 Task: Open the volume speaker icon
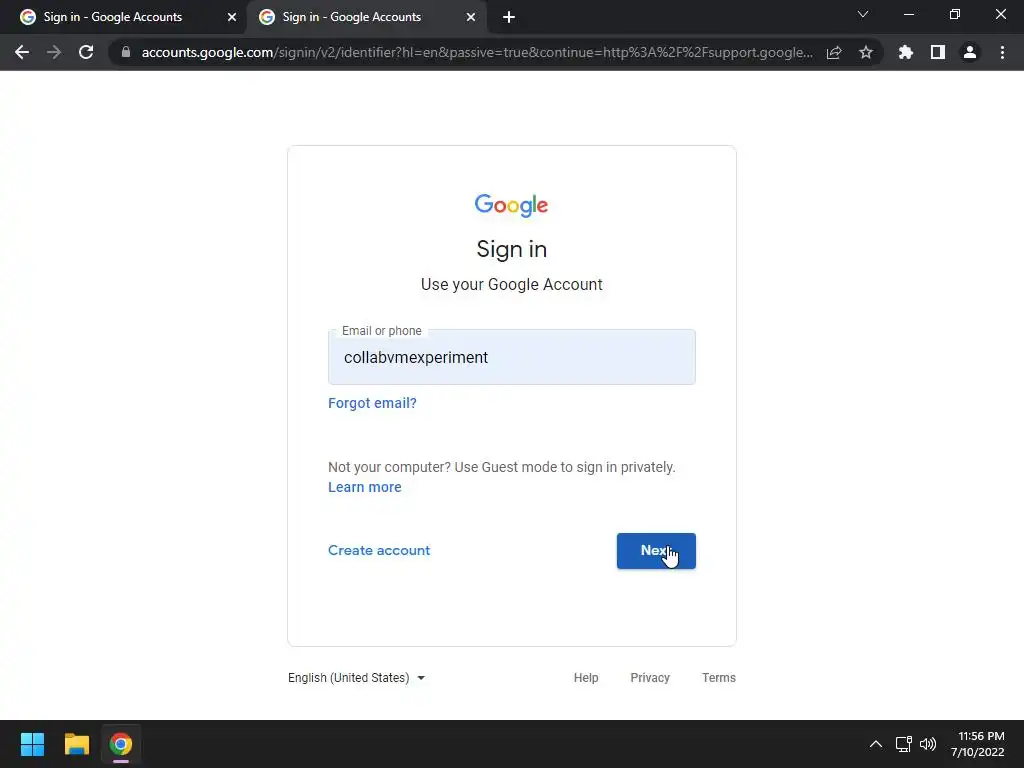coord(928,744)
